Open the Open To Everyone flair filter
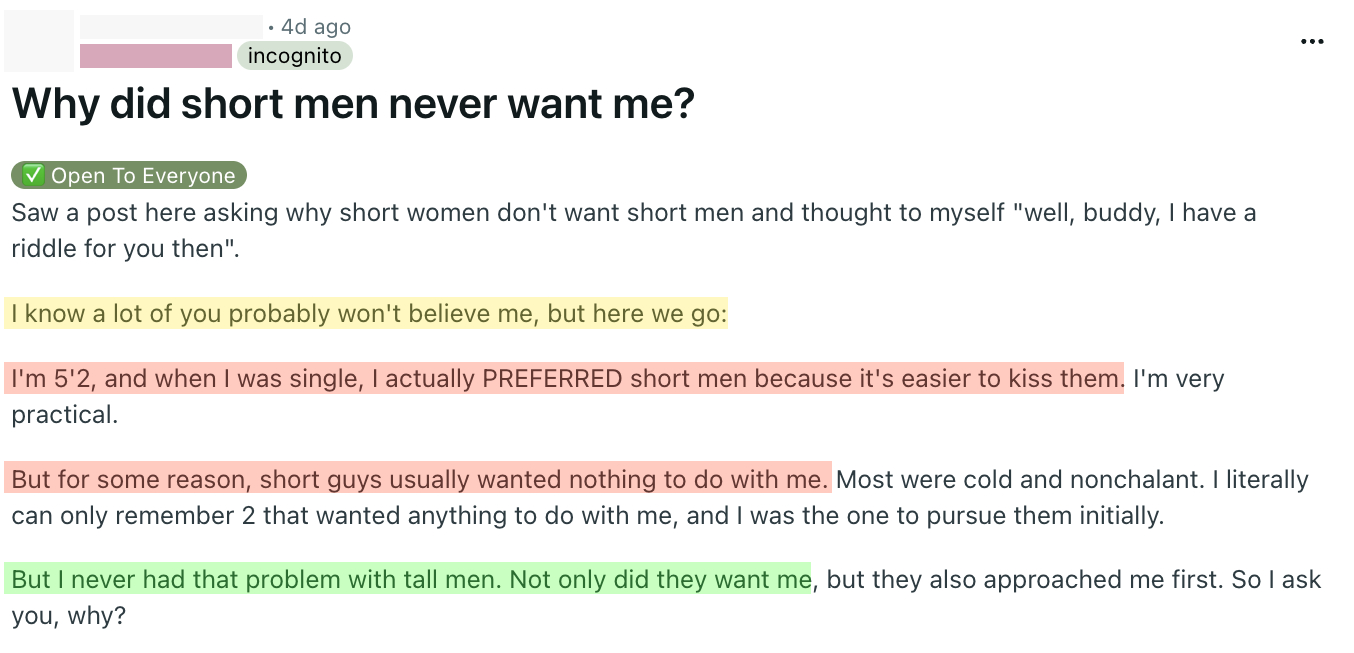The width and height of the screenshot is (1354, 653). coord(128,174)
